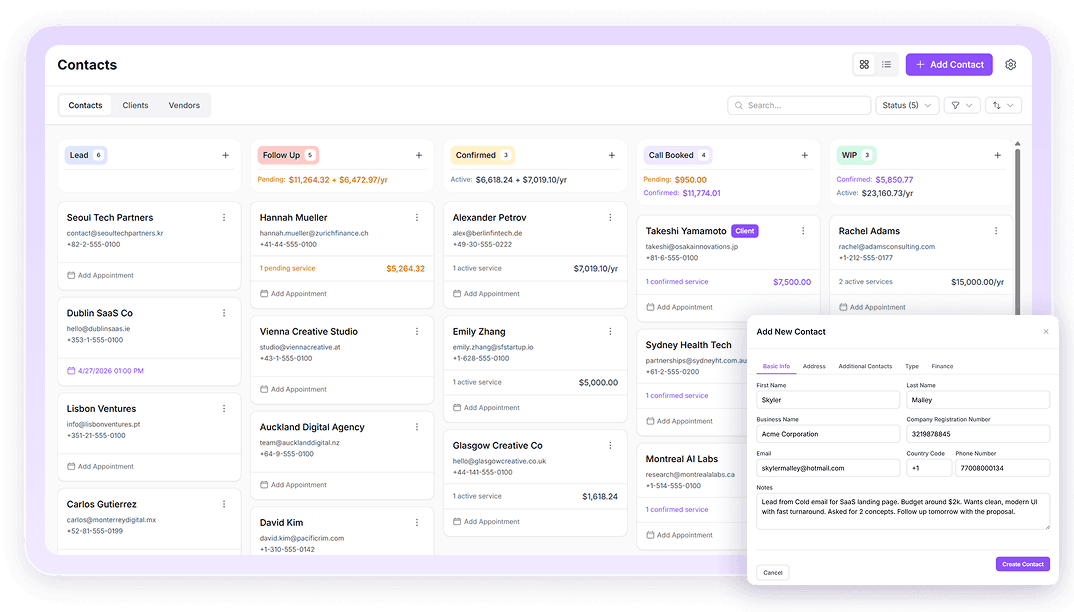Add a card to Call Booked column
The width and height of the screenshot is (1074, 612).
(x=805, y=155)
